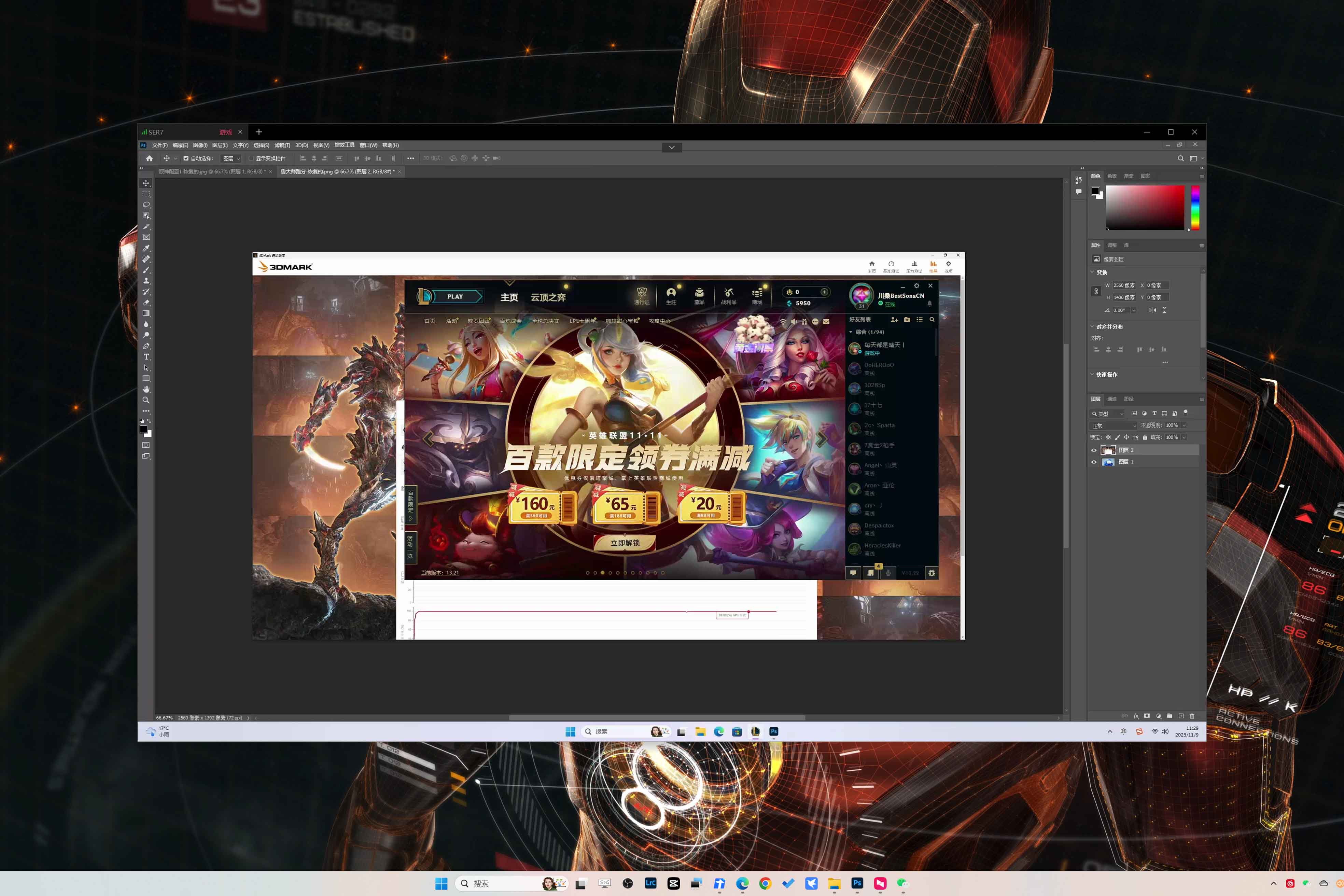Open the 滤镜(T) menu
This screenshot has width=1344, height=896.
click(x=282, y=145)
